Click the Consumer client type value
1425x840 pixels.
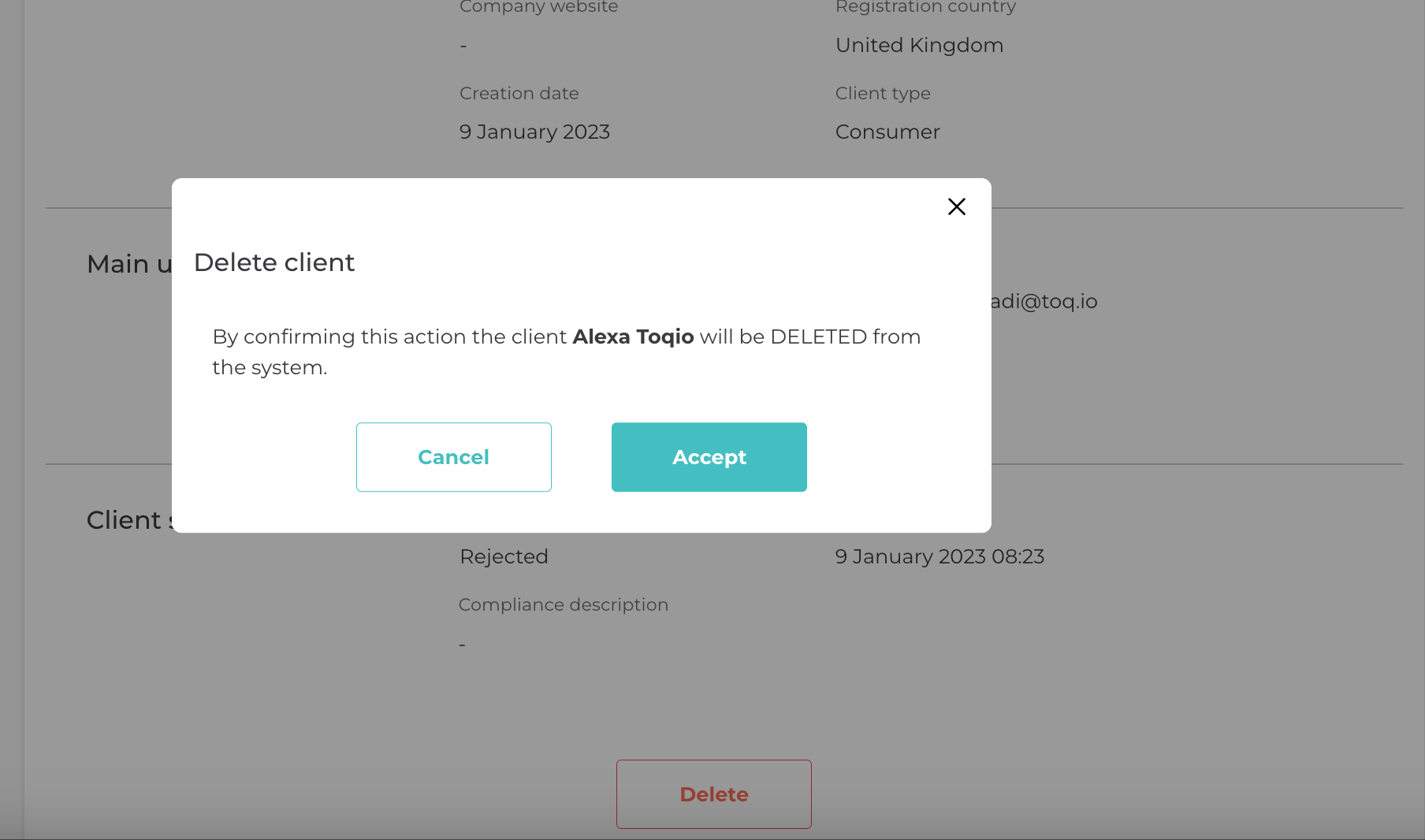887,132
